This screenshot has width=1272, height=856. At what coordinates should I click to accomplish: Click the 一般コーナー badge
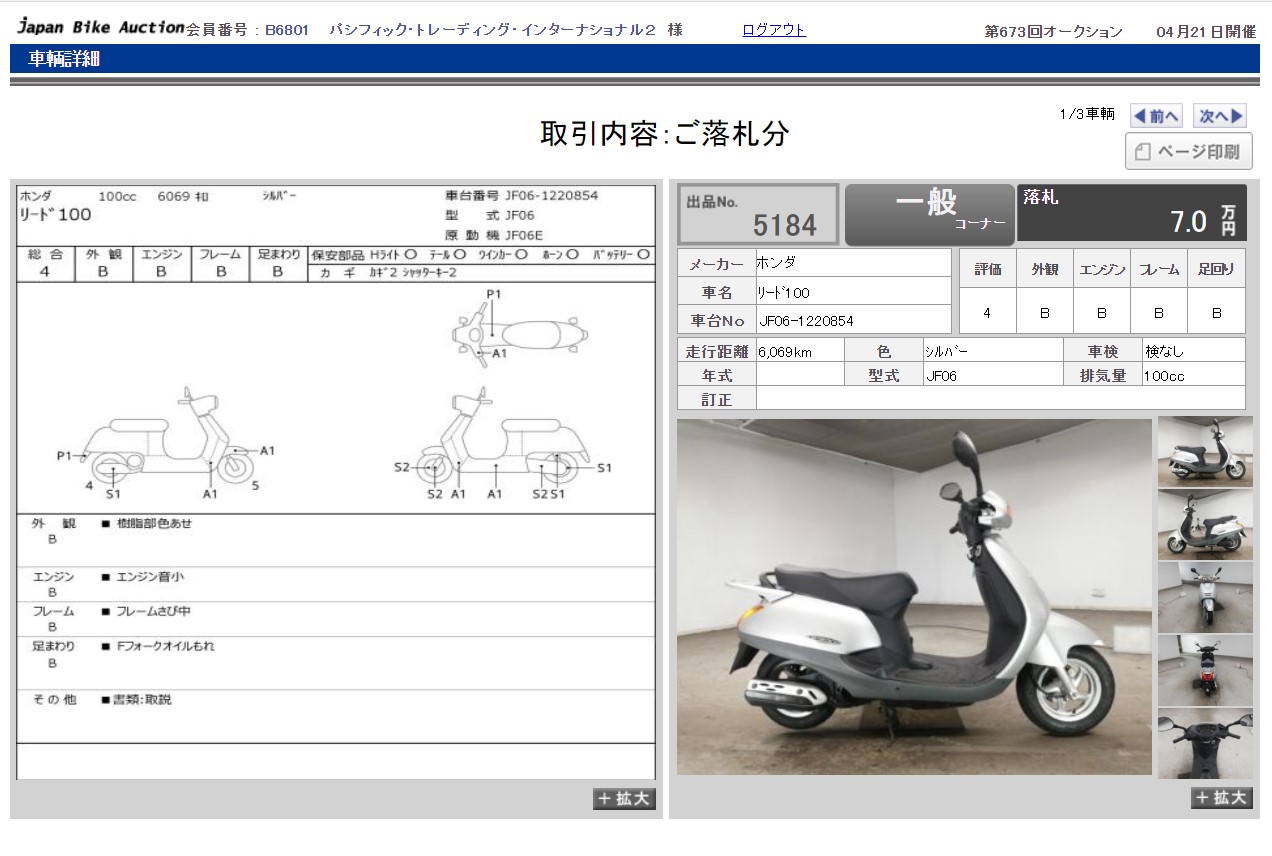pyautogui.click(x=930, y=214)
